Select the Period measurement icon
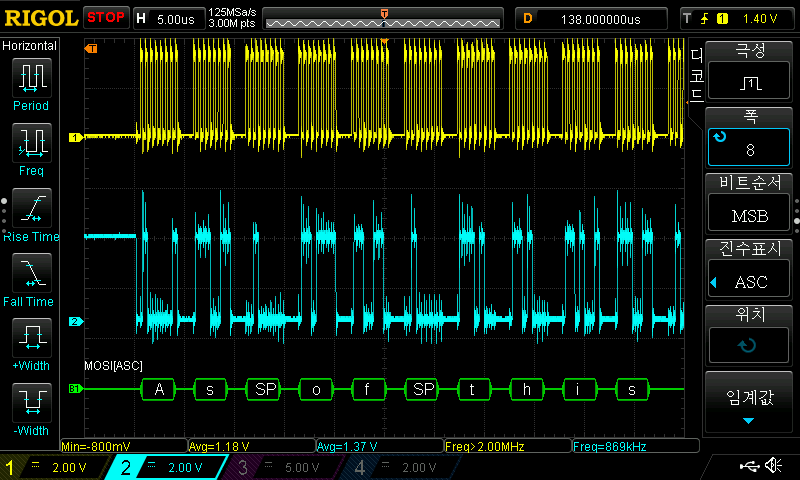The image size is (800, 480). (31, 79)
